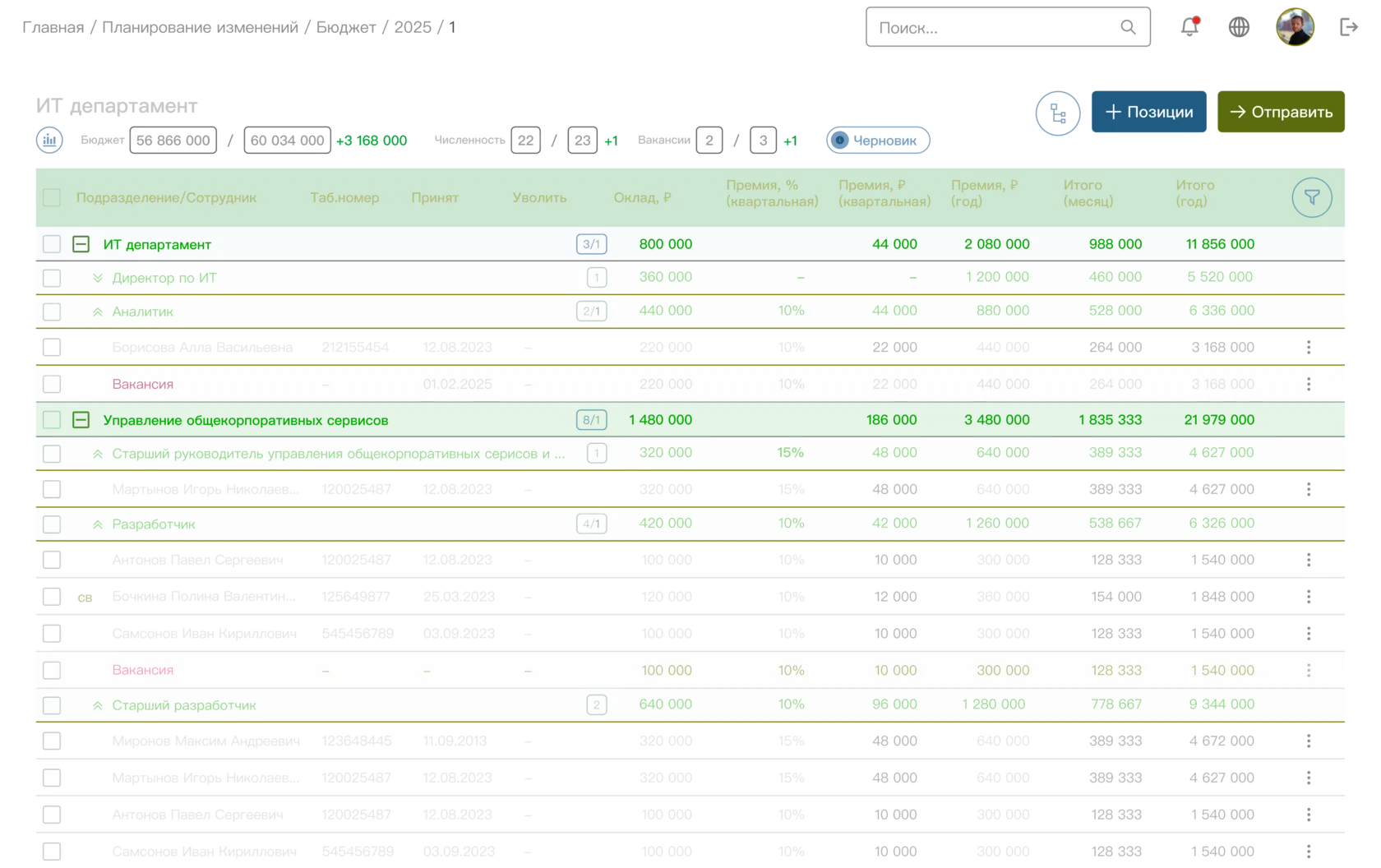Click the Итого (год) column header
This screenshot has width=1381, height=868.
point(1194,193)
